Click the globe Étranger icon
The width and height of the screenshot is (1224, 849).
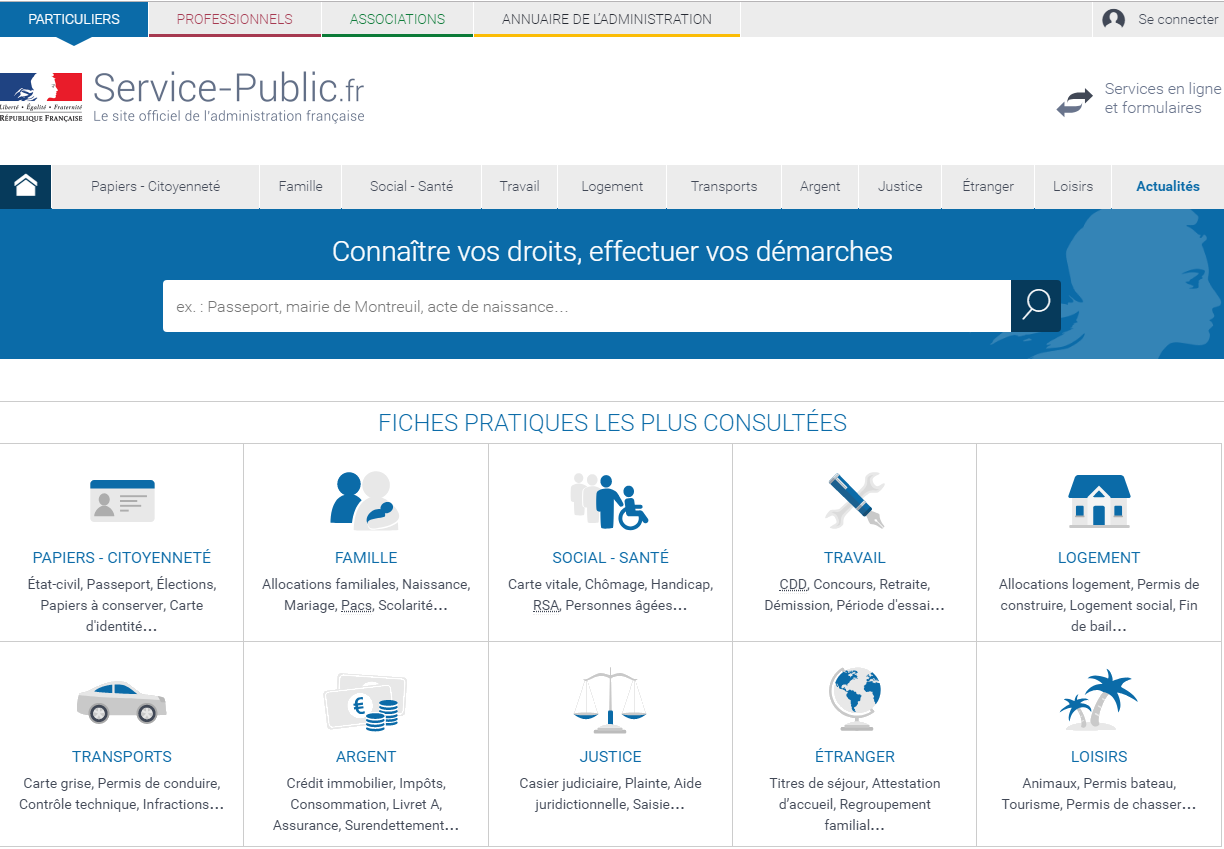point(855,699)
